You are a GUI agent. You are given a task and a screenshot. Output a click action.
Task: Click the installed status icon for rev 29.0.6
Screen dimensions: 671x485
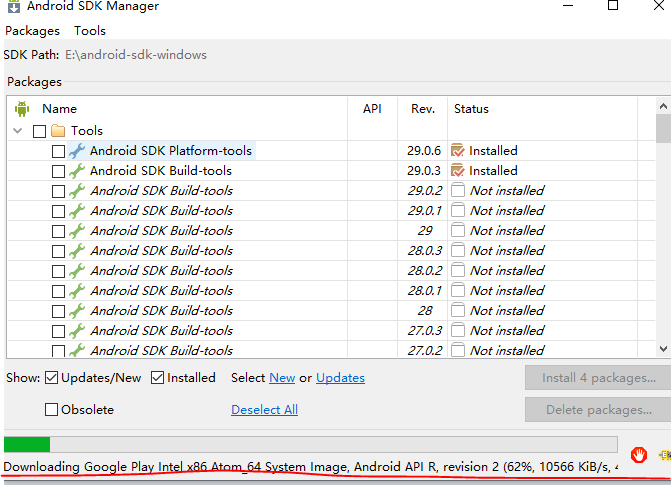[x=458, y=151]
